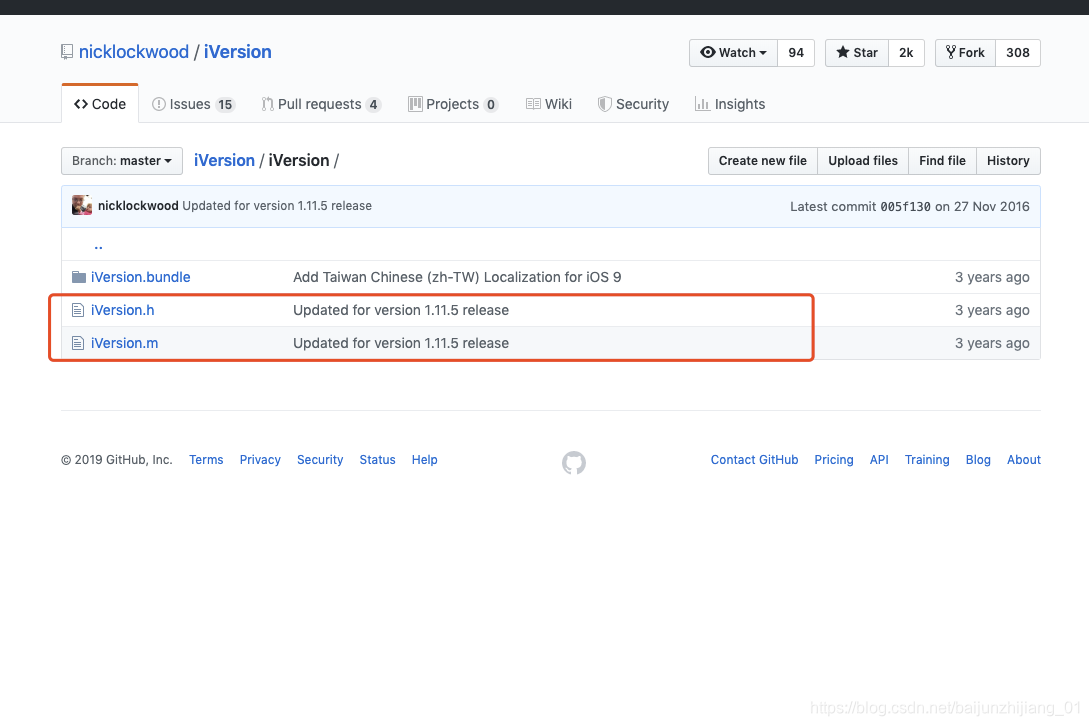Screen dimensions: 1089x726
Task: Open the iVersion.m file
Action: point(124,343)
